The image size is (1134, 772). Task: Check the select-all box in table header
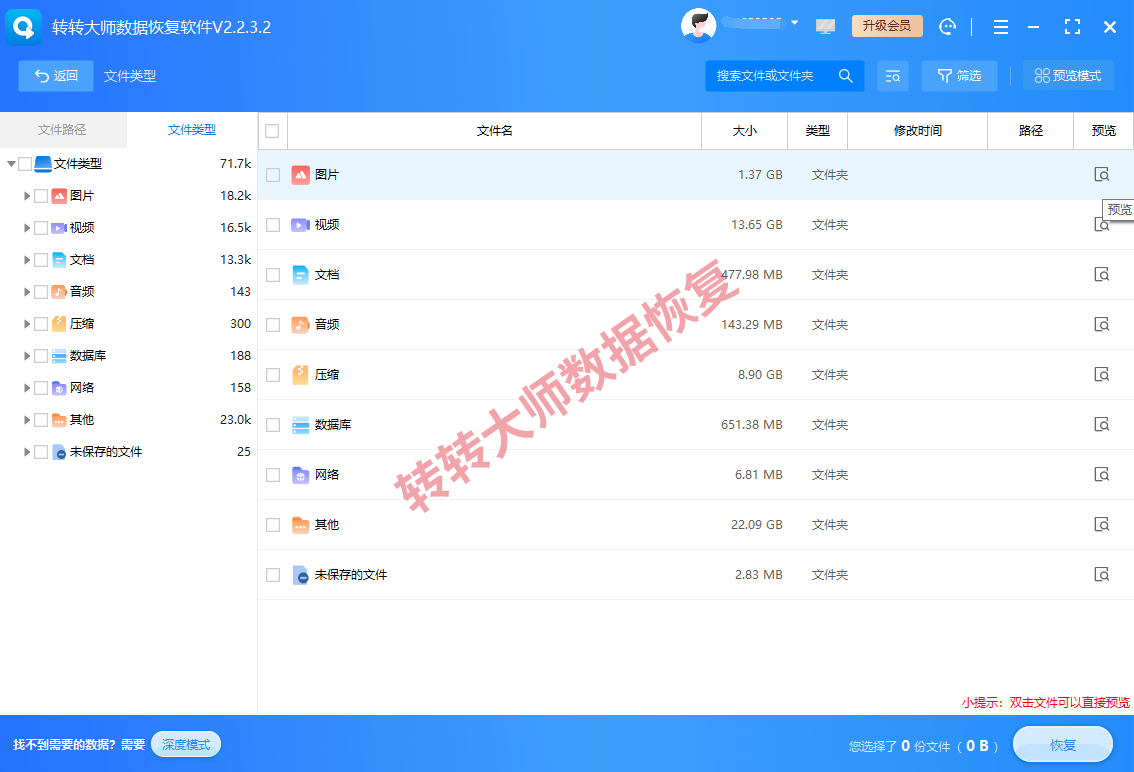click(x=272, y=131)
